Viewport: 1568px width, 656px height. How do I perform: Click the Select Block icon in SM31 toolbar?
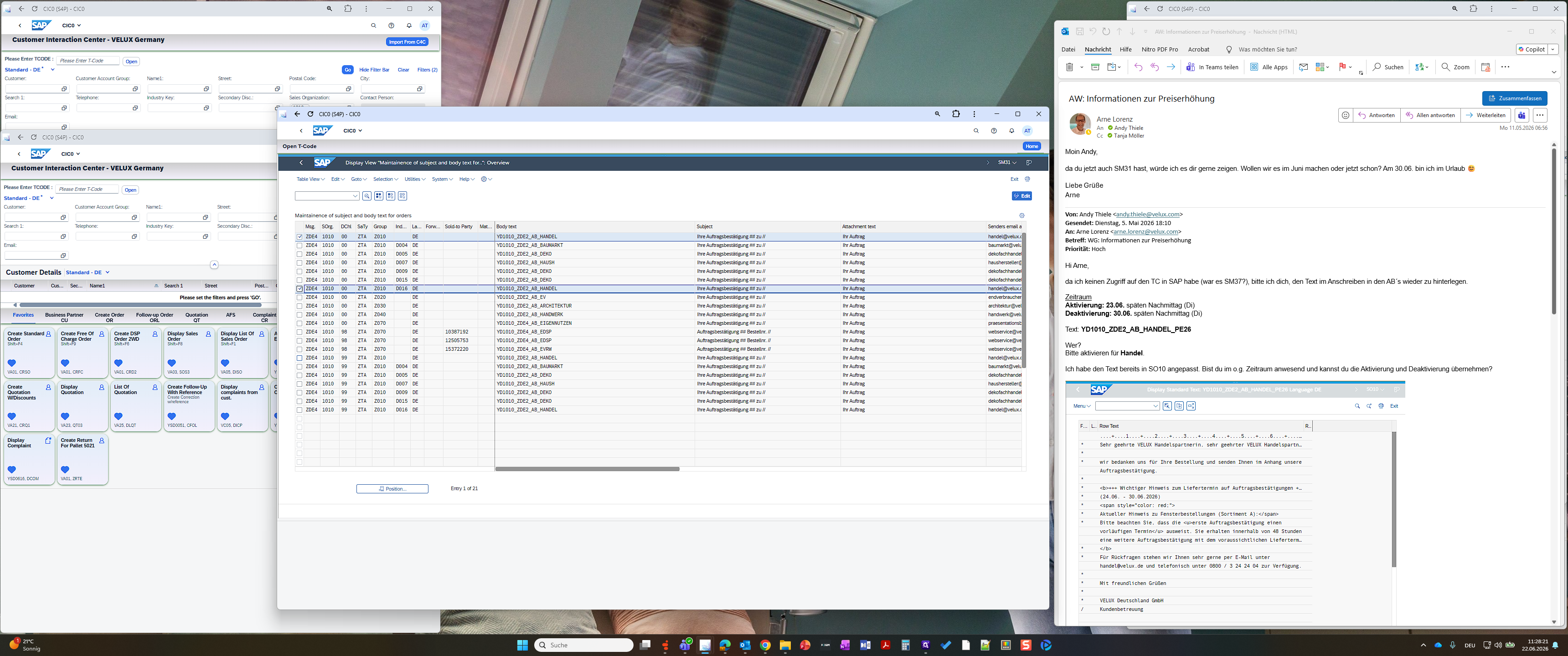(x=391, y=196)
